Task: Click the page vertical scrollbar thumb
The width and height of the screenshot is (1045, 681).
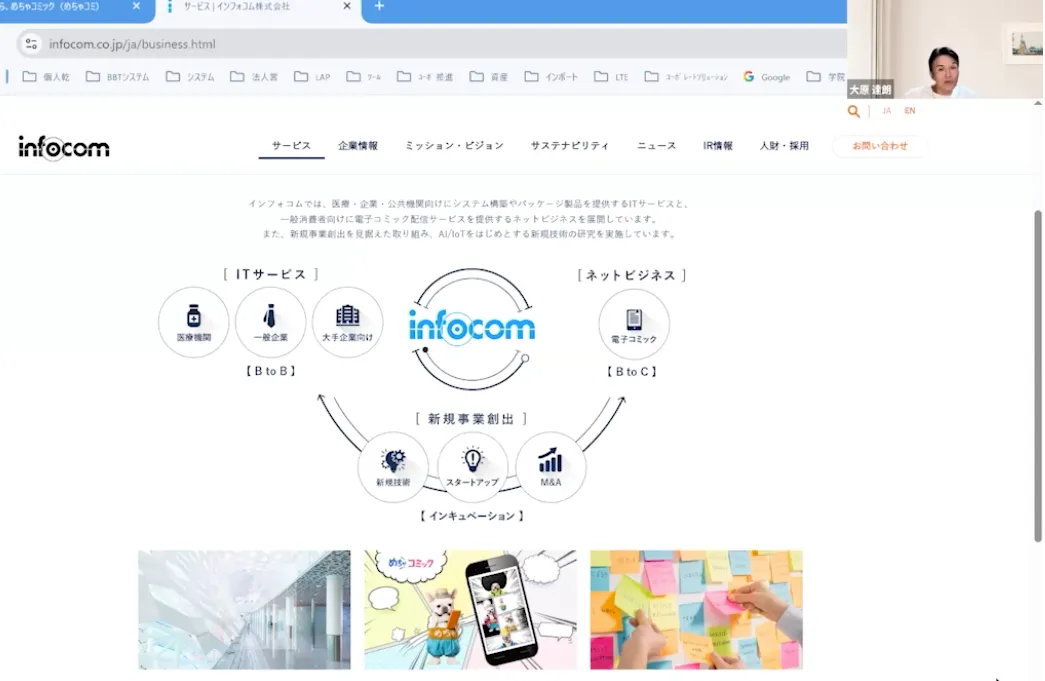Action: click(x=1038, y=376)
